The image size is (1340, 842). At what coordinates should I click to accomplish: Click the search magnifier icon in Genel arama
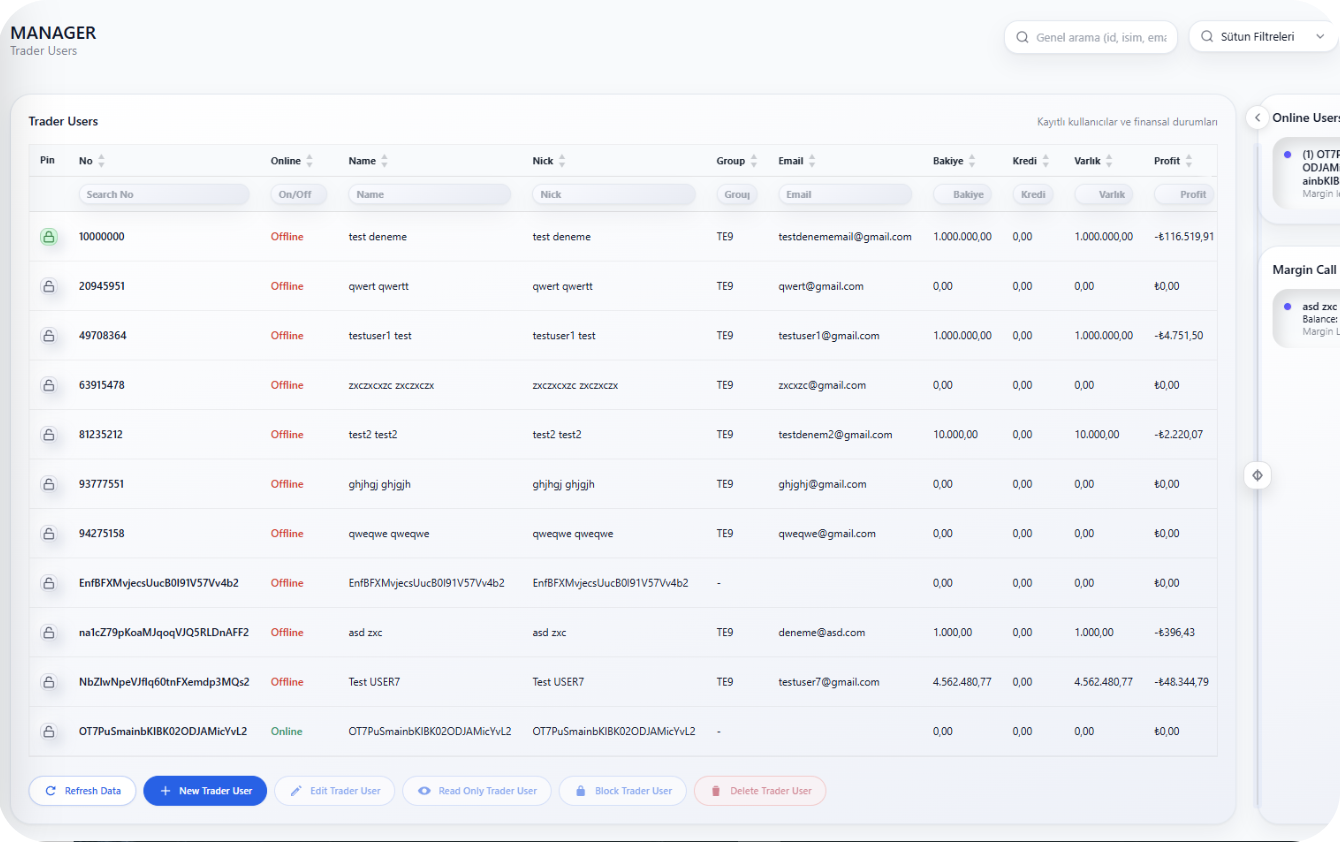pyautogui.click(x=1022, y=37)
